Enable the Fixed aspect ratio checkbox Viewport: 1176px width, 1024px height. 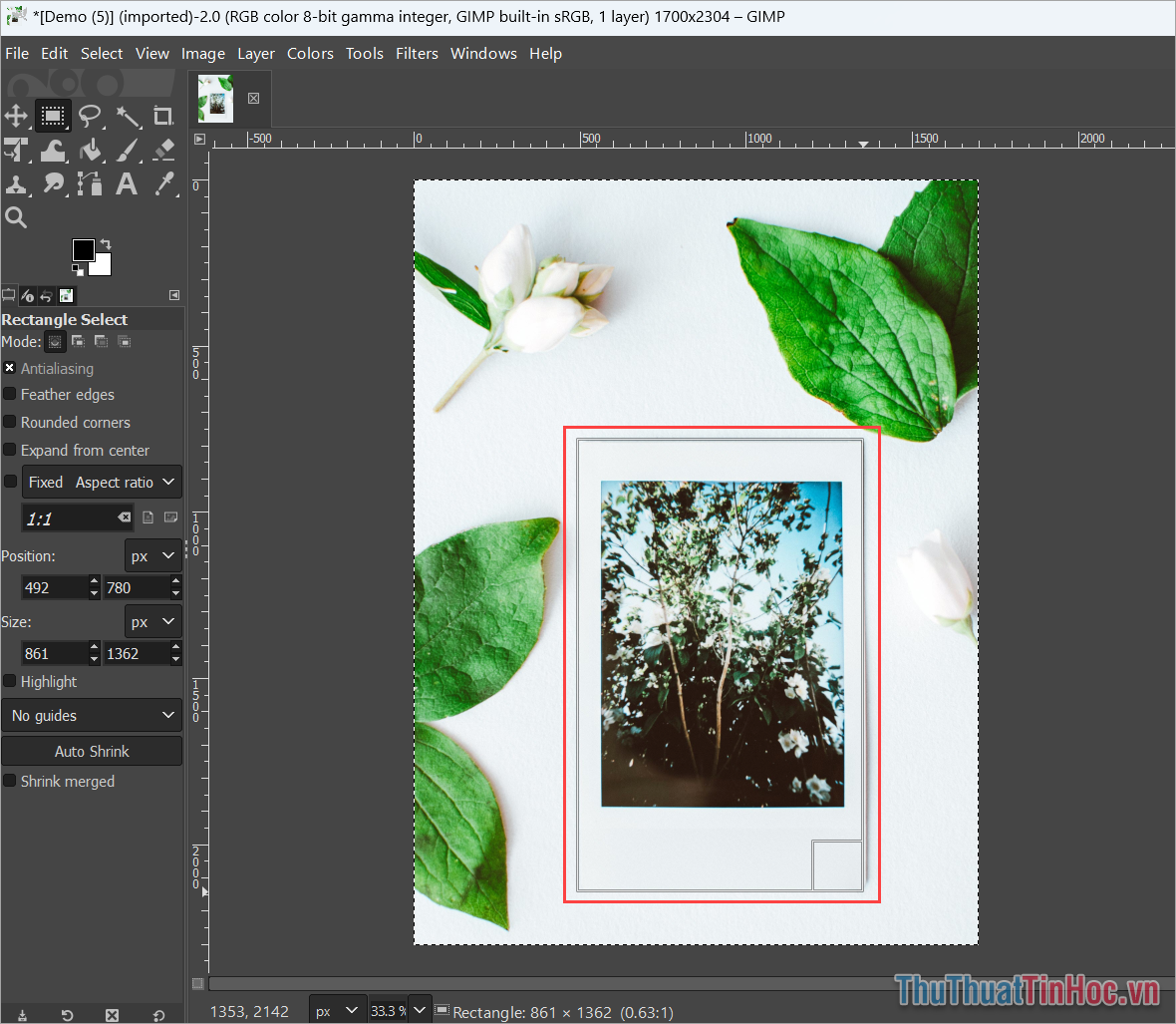pyautogui.click(x=11, y=482)
